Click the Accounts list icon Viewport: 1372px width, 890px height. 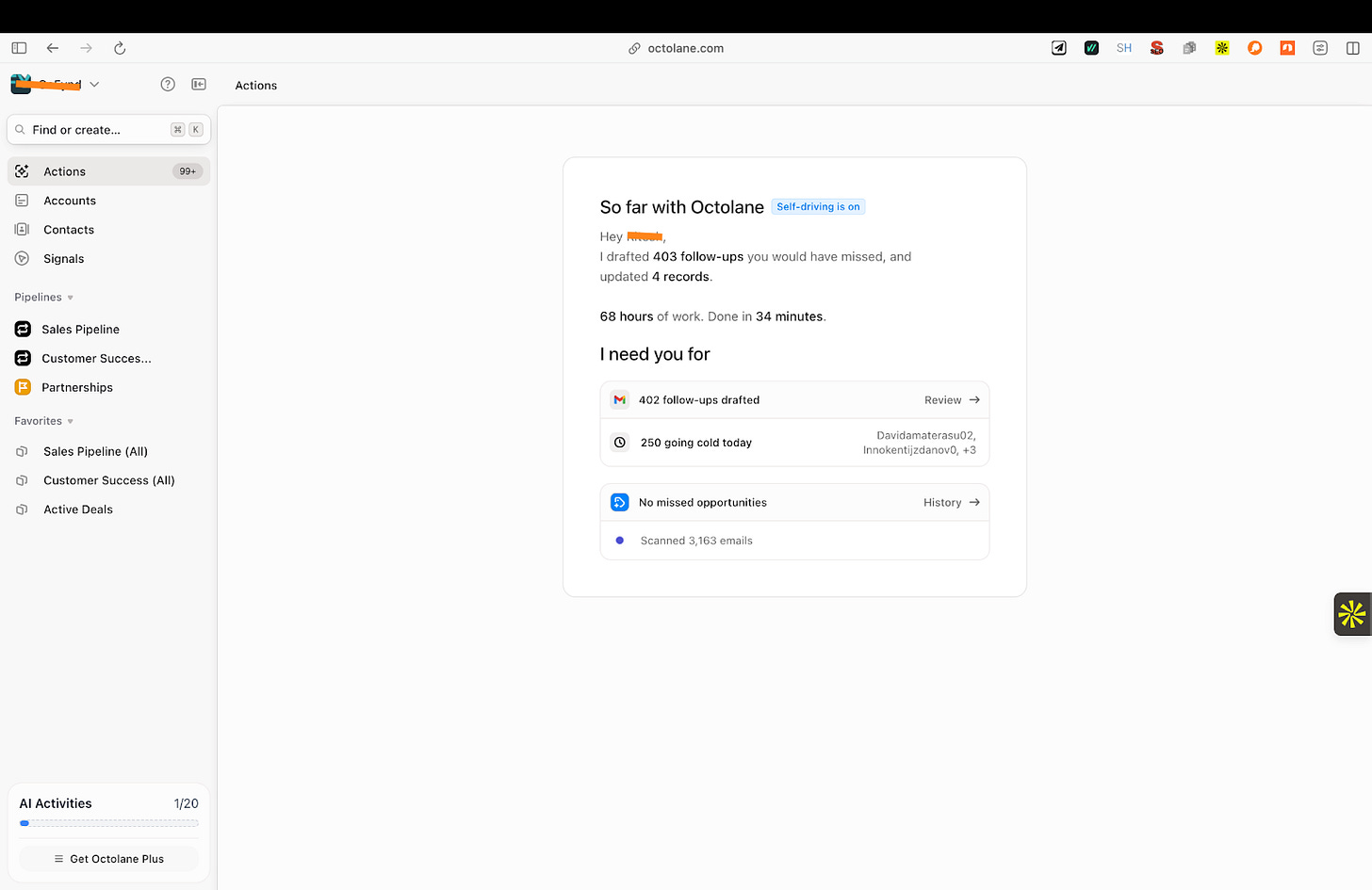point(22,201)
